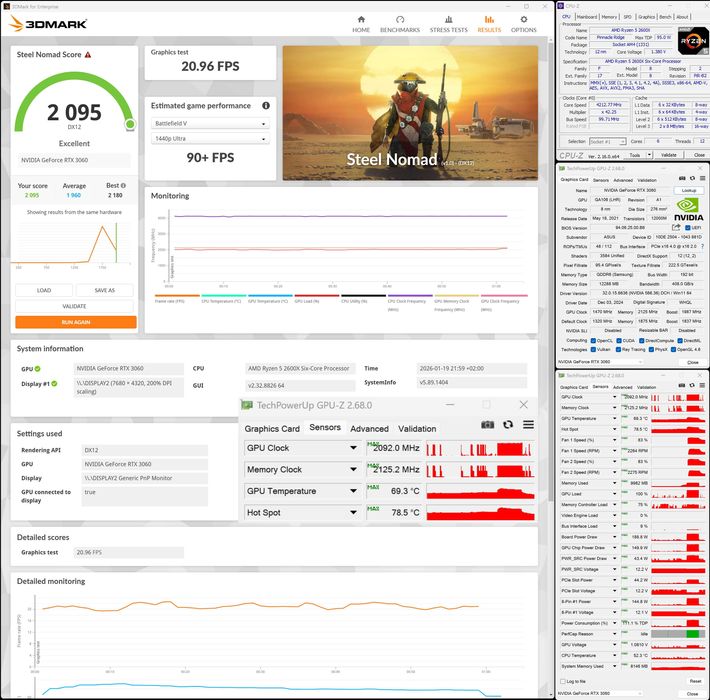Open the Socket #1 Selection dropdown in CPU-Z
This screenshot has height=700, width=710.
608,142
